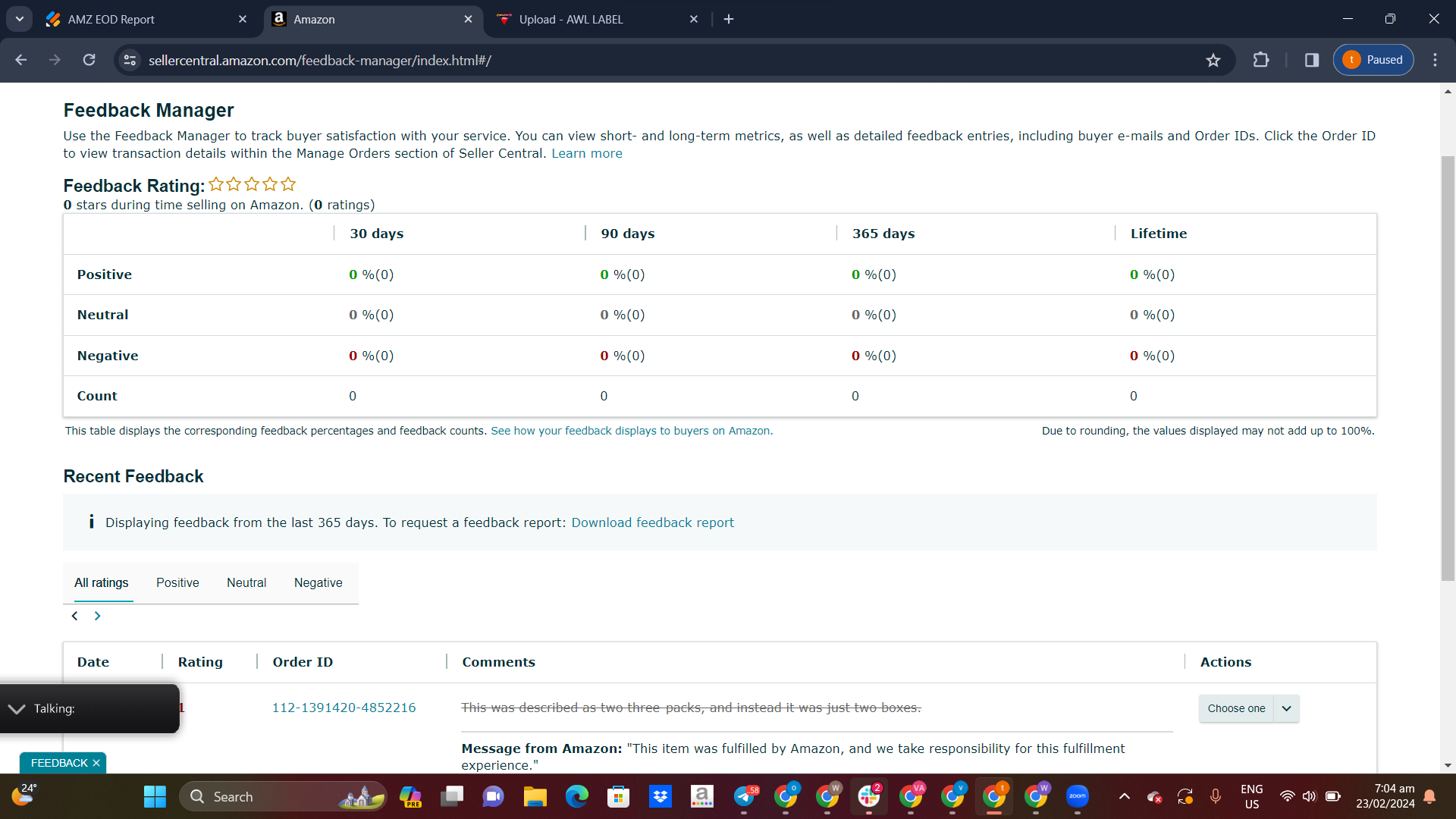Show hidden system tray icons
The height and width of the screenshot is (819, 1456).
[x=1125, y=796]
